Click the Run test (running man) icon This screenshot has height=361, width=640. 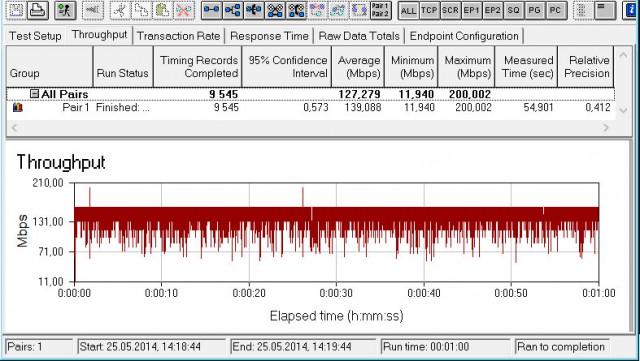65,11
